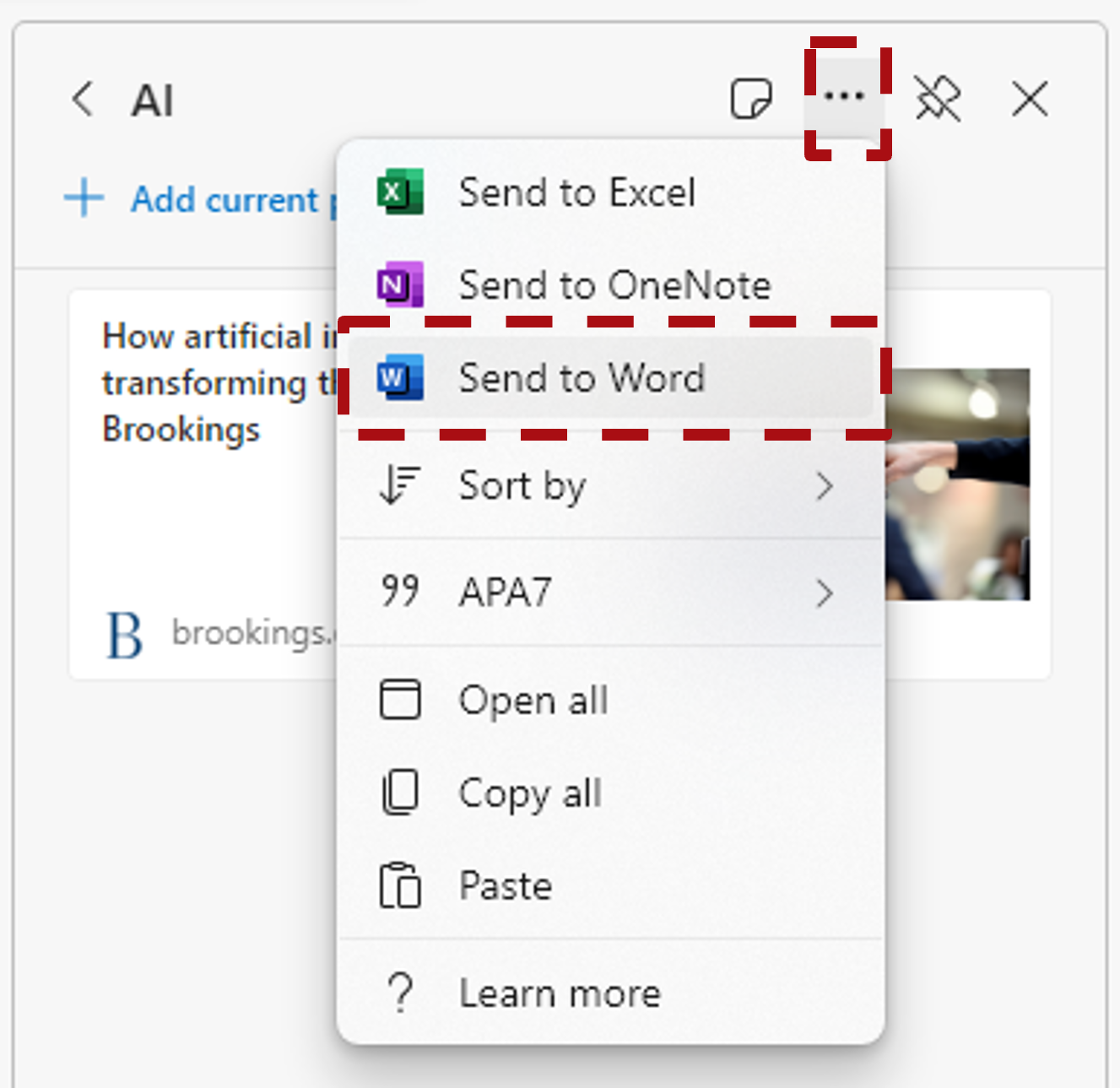Click the Paste clipboard icon
The width and height of the screenshot is (1120, 1088).
400,885
